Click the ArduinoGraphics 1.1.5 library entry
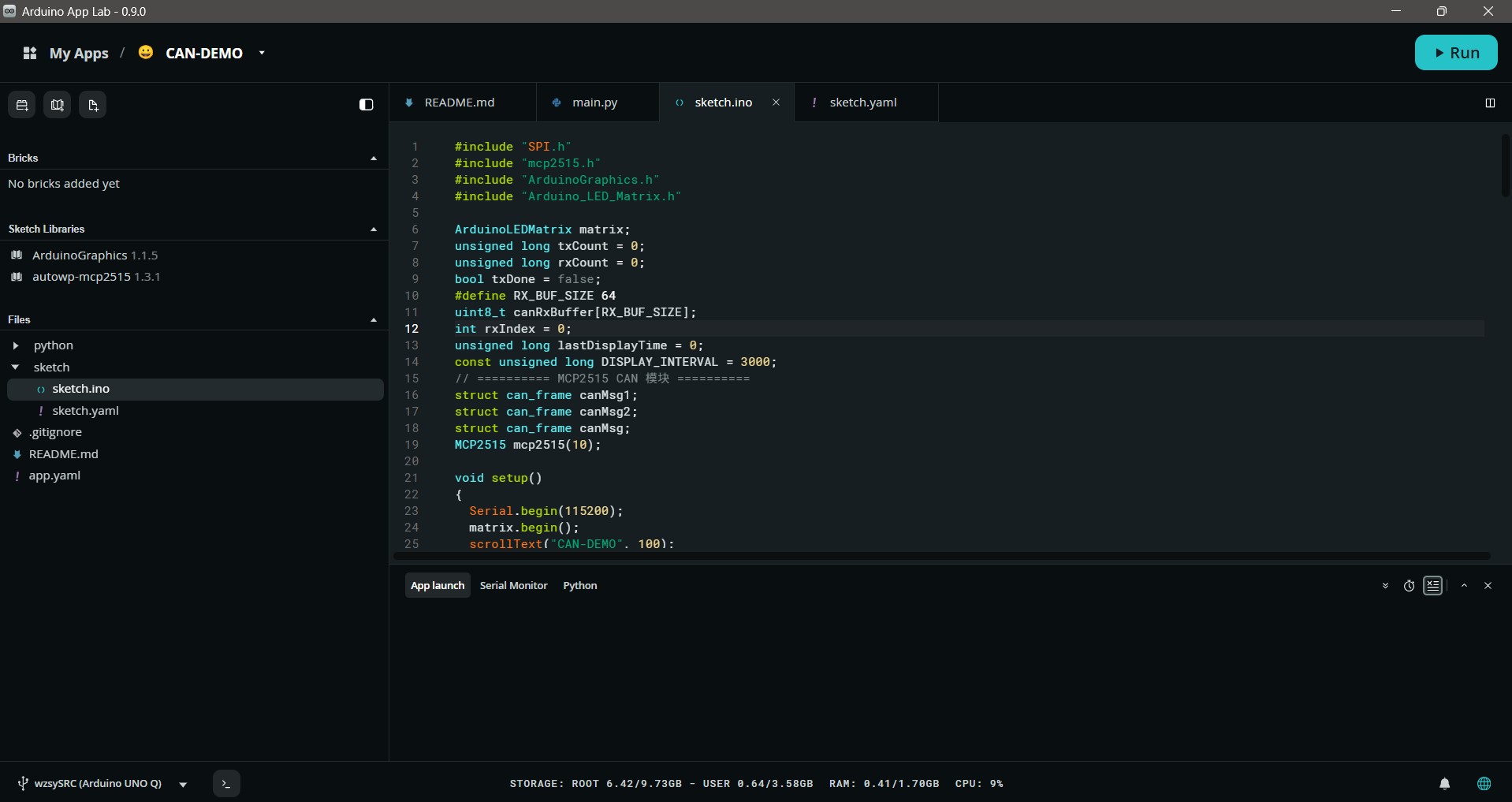Screen dimensions: 1512x802 pyautogui.click(x=95, y=256)
